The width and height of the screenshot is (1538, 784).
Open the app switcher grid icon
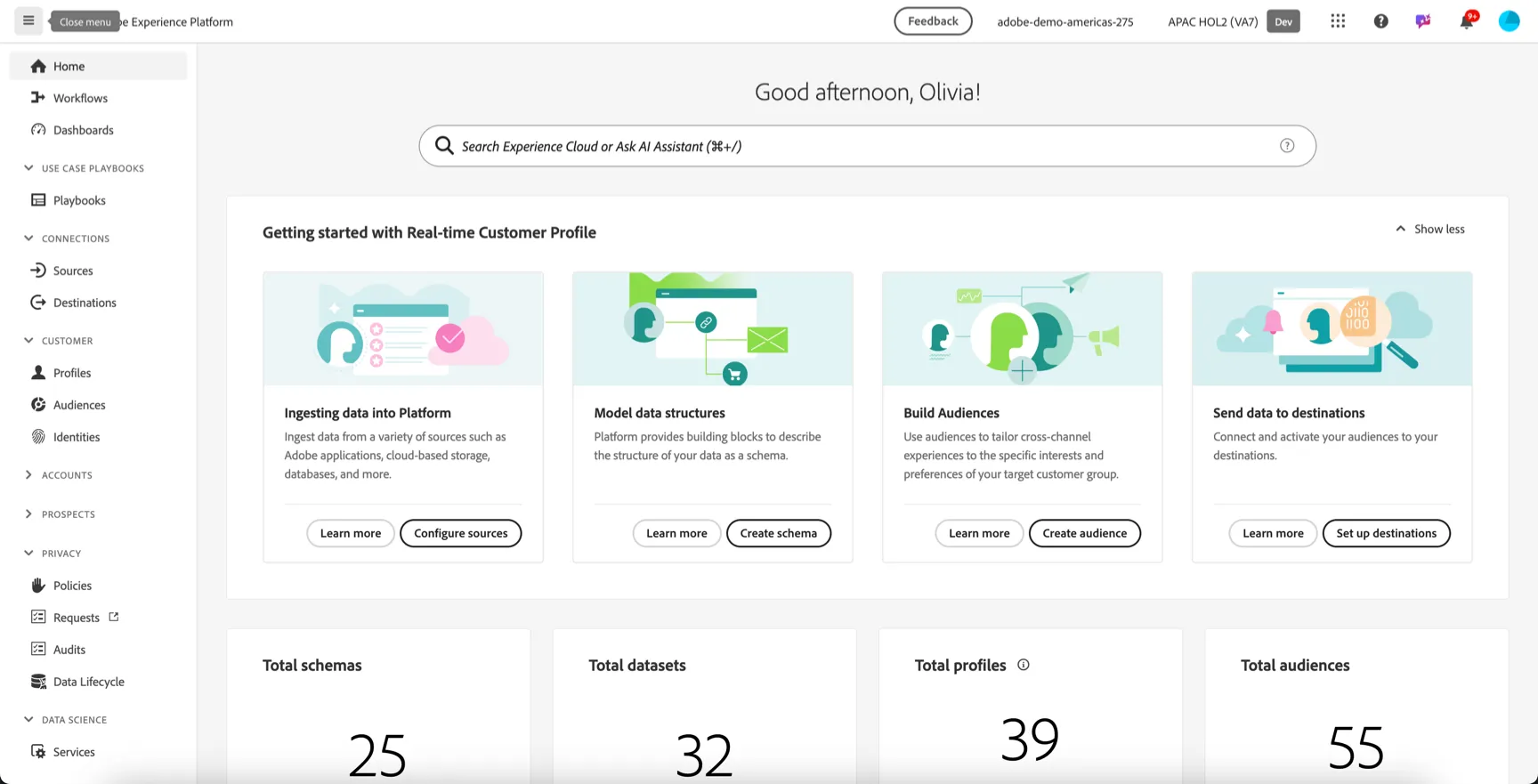(x=1338, y=21)
